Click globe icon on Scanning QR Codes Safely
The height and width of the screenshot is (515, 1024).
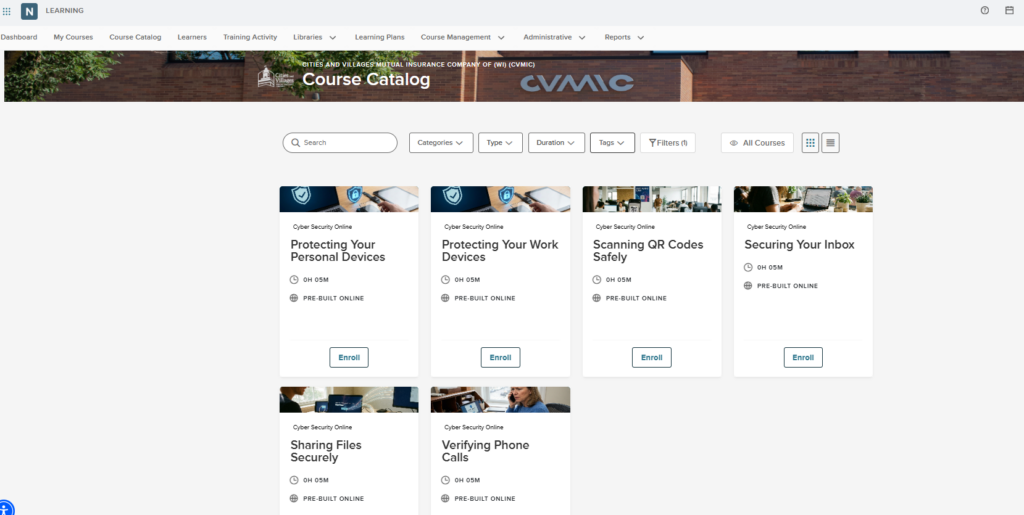pyautogui.click(x=596, y=298)
